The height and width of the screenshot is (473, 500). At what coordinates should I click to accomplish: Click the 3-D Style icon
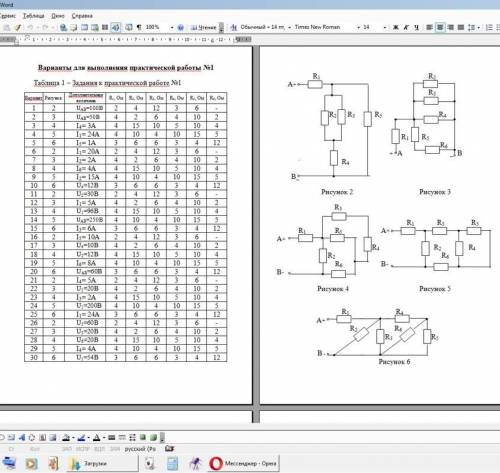pos(153,437)
